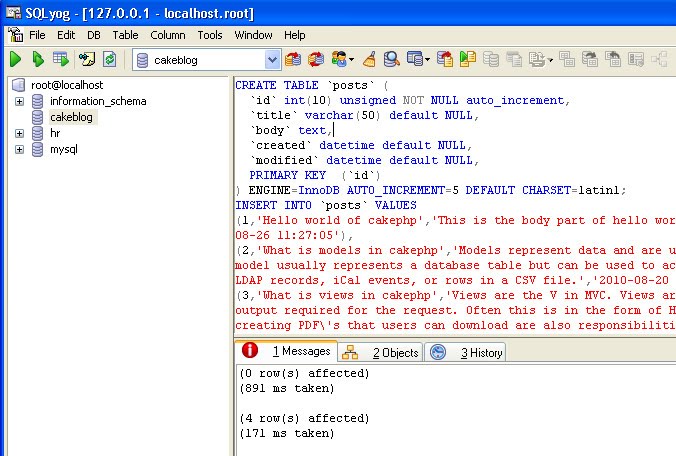Select the mysql database in tree

pyautogui.click(x=64, y=150)
